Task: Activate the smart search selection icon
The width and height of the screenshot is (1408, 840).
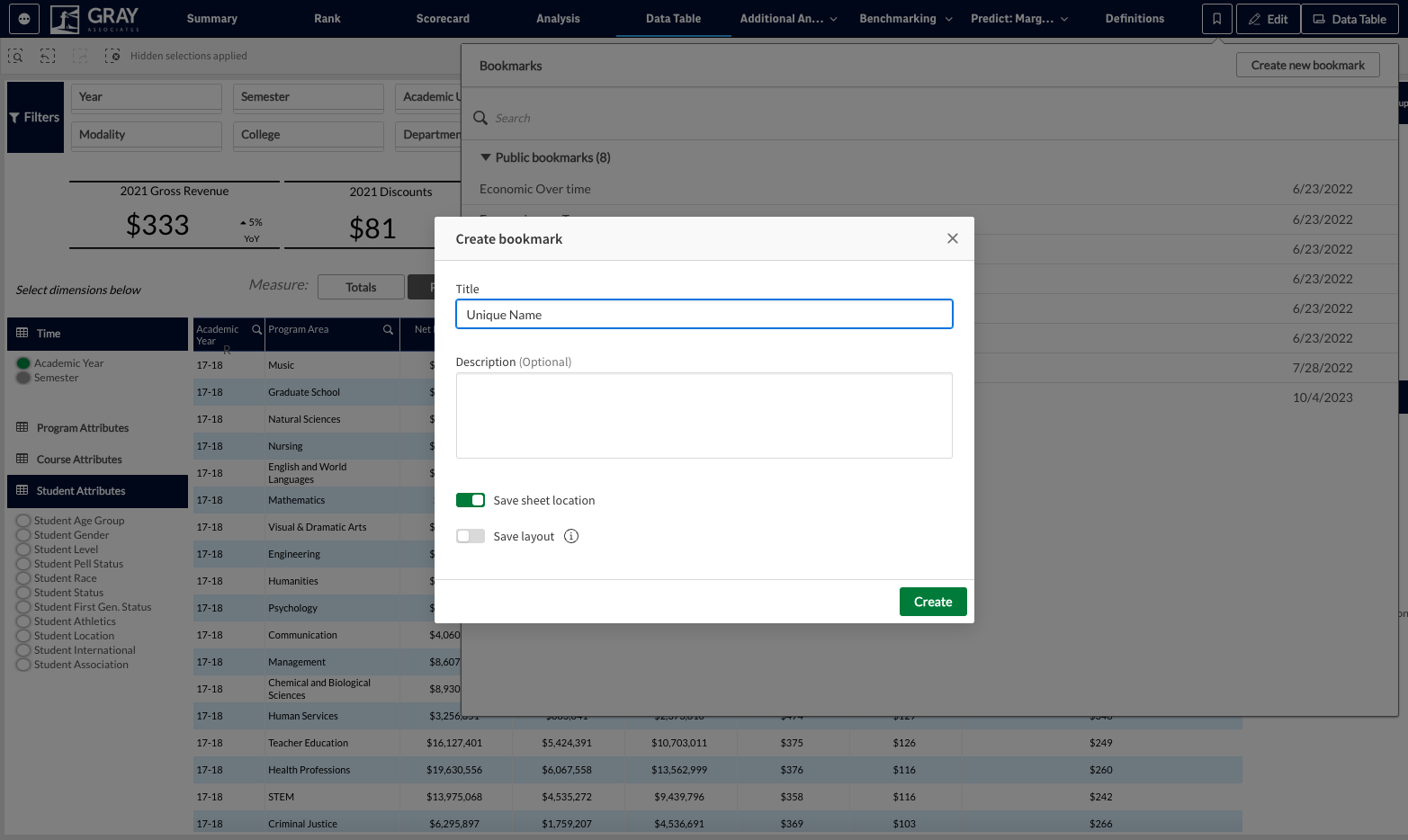Action: point(16,56)
